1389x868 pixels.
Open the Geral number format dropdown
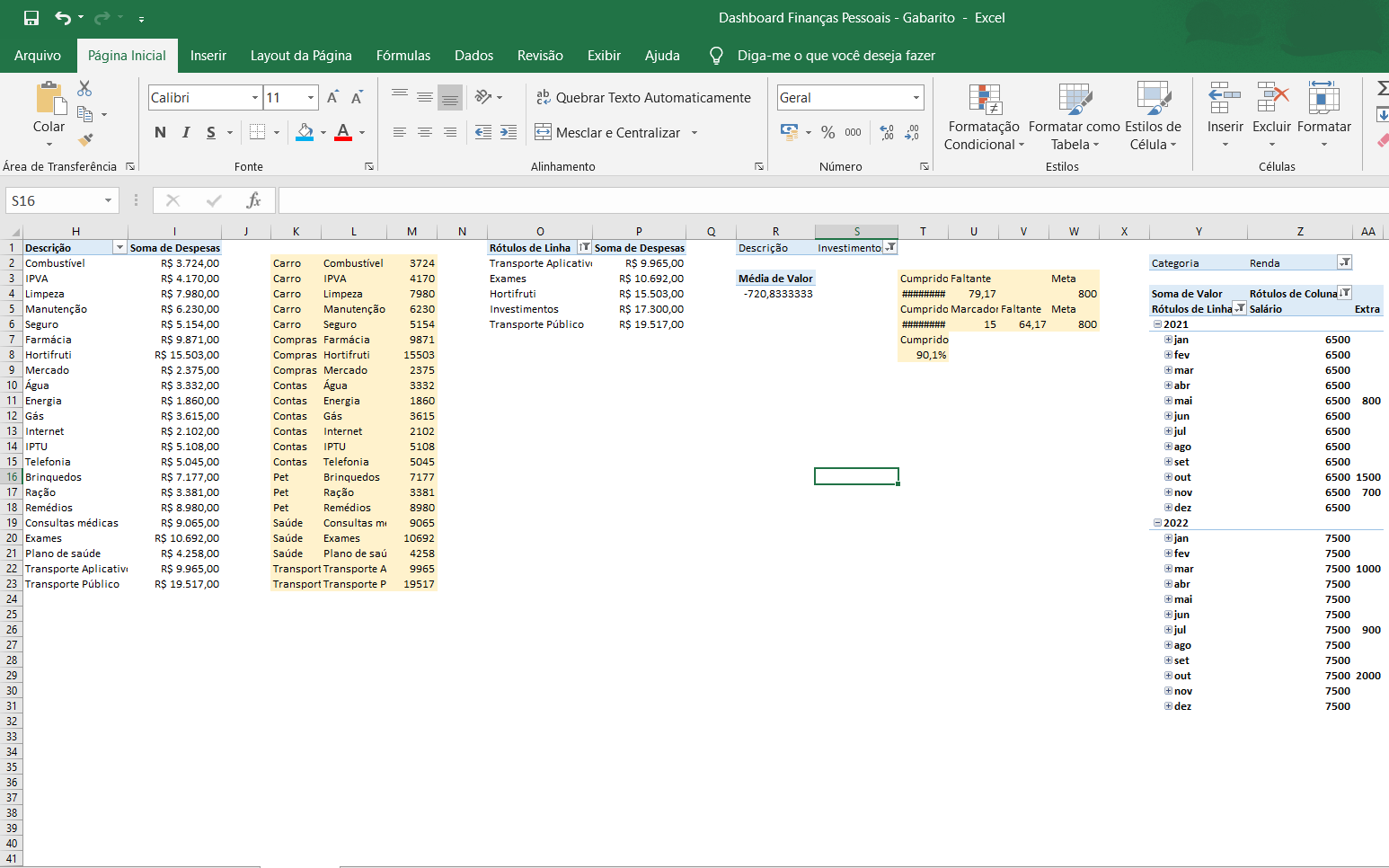click(x=916, y=97)
